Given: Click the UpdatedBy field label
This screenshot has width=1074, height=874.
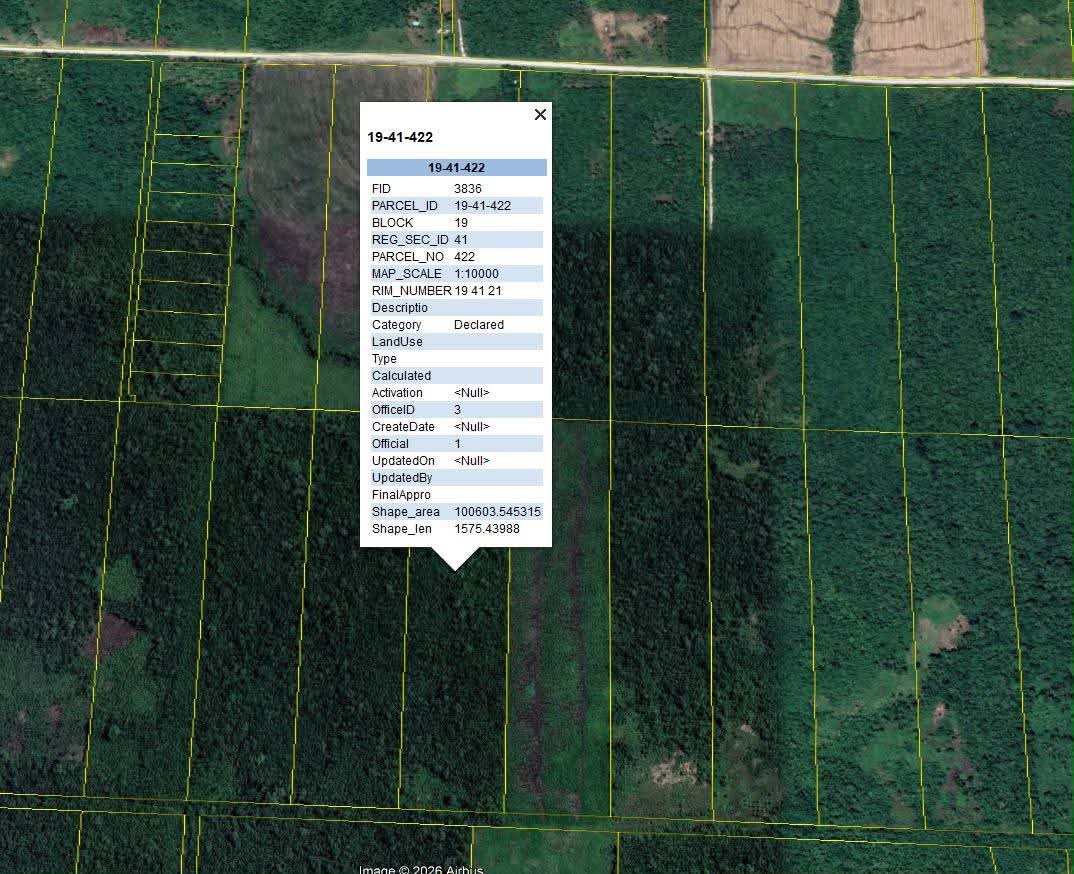Looking at the screenshot, I should coord(402,477).
